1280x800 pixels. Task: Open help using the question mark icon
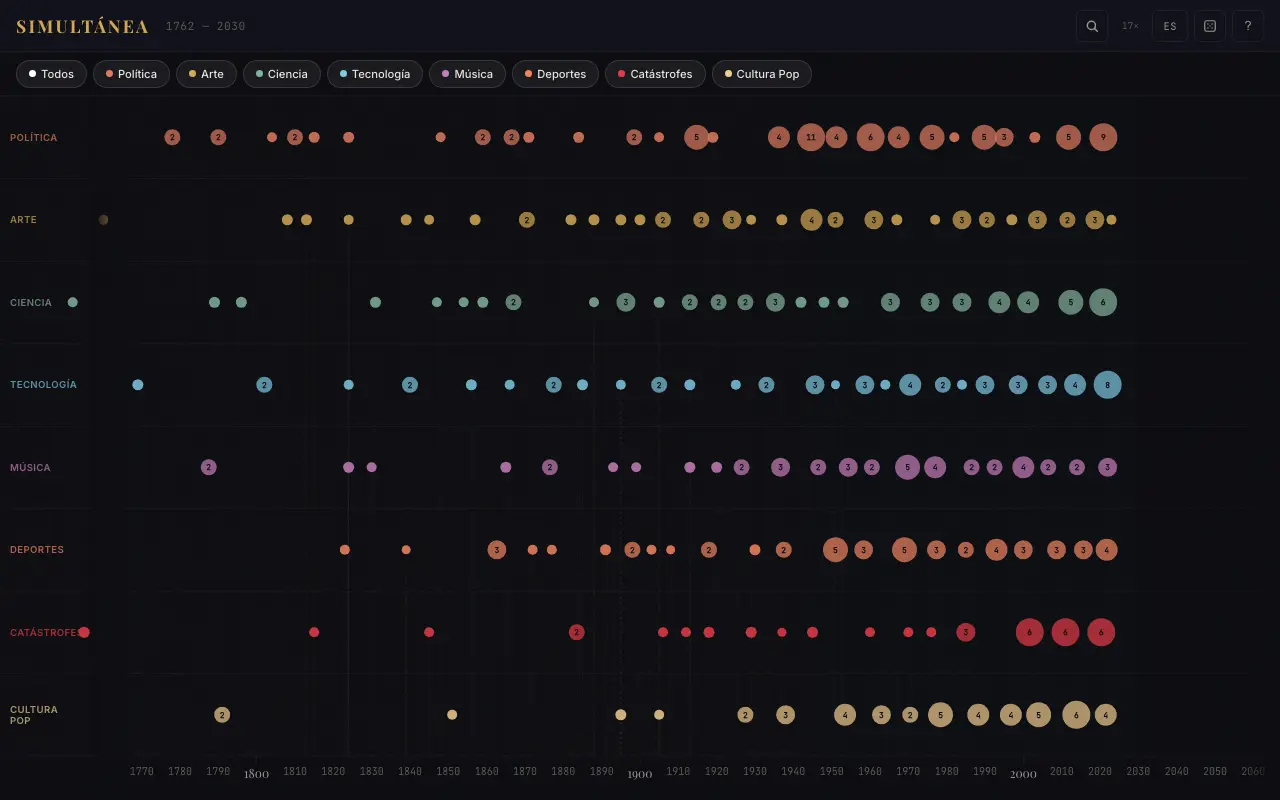pyautogui.click(x=1248, y=26)
